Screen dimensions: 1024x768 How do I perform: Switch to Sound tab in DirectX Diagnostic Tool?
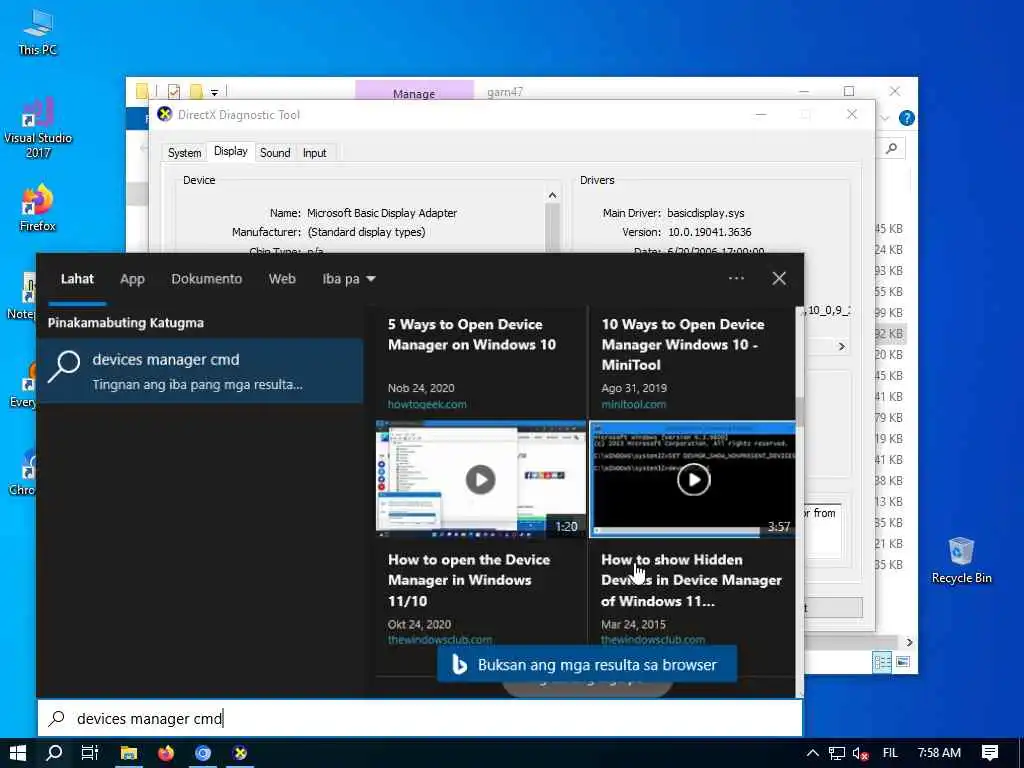pyautogui.click(x=275, y=153)
